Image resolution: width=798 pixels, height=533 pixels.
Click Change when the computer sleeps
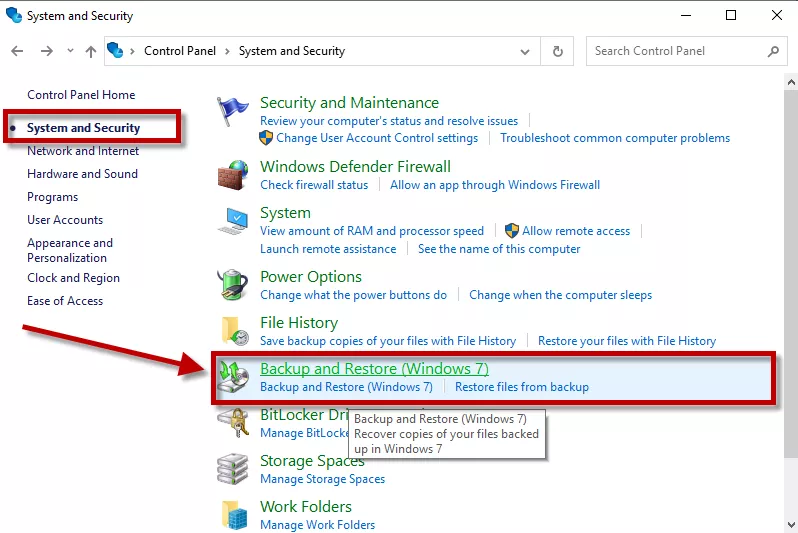coord(560,295)
